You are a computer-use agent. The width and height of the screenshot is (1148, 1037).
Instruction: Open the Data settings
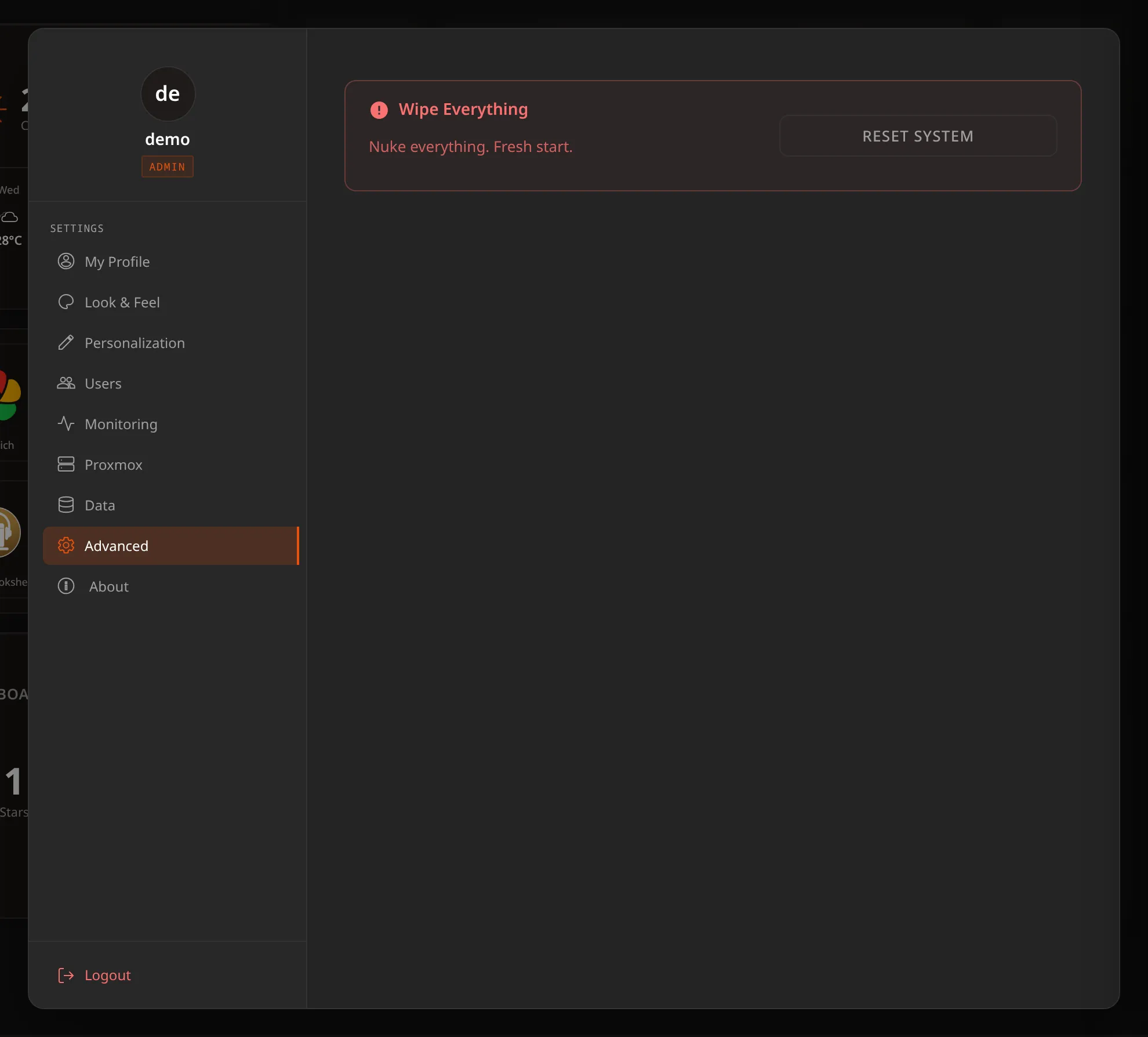click(x=171, y=505)
